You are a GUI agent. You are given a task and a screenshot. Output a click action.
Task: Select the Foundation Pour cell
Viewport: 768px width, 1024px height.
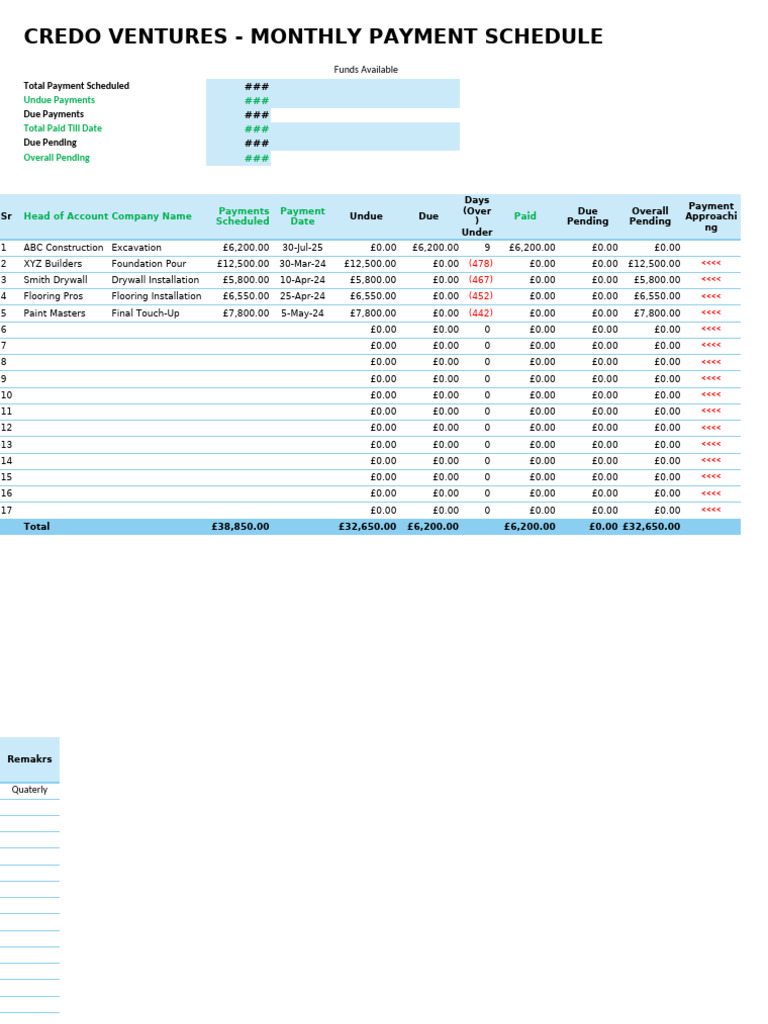149,264
